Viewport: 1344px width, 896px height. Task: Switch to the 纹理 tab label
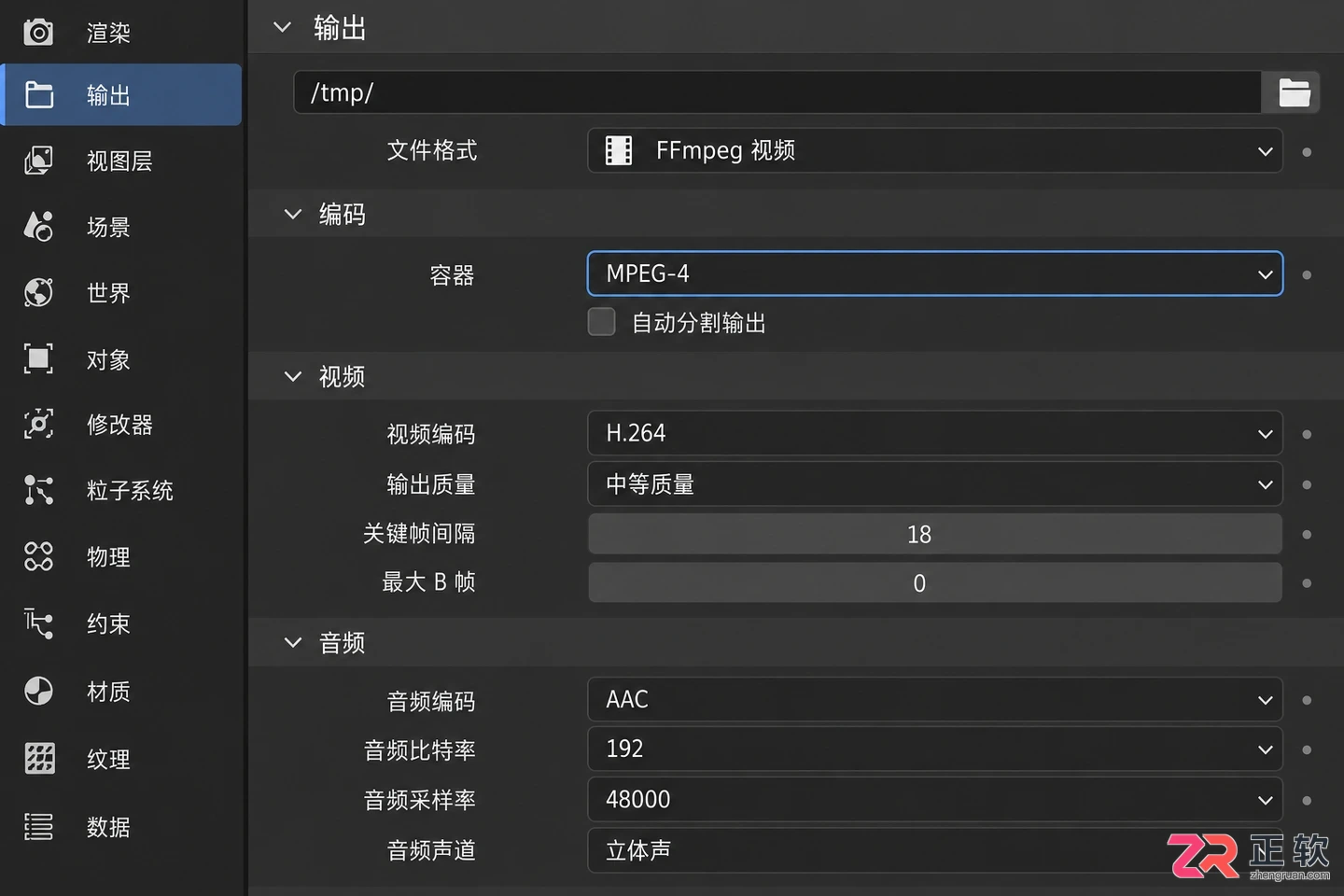tap(108, 760)
